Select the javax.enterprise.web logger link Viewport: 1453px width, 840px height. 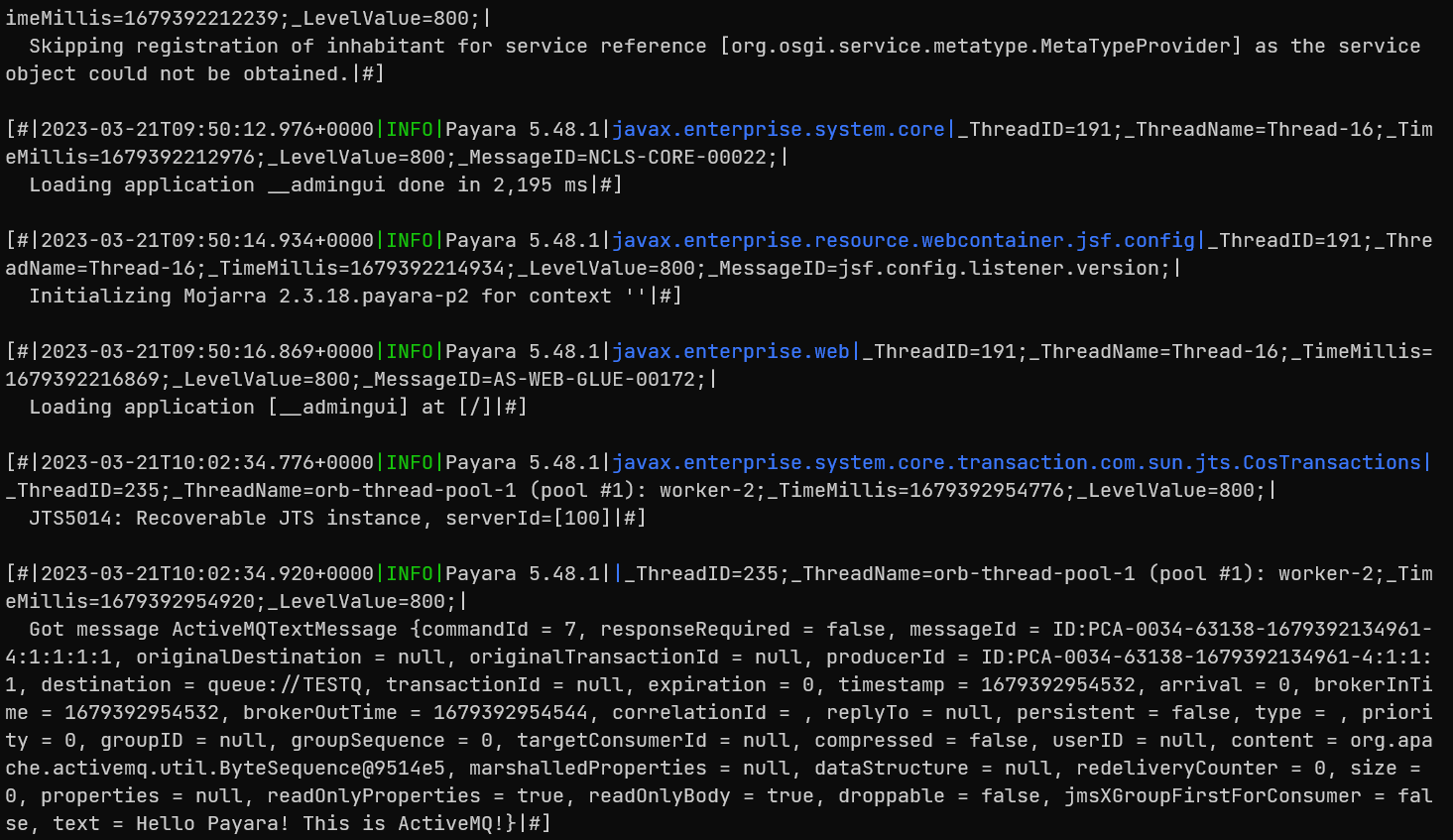tap(731, 351)
